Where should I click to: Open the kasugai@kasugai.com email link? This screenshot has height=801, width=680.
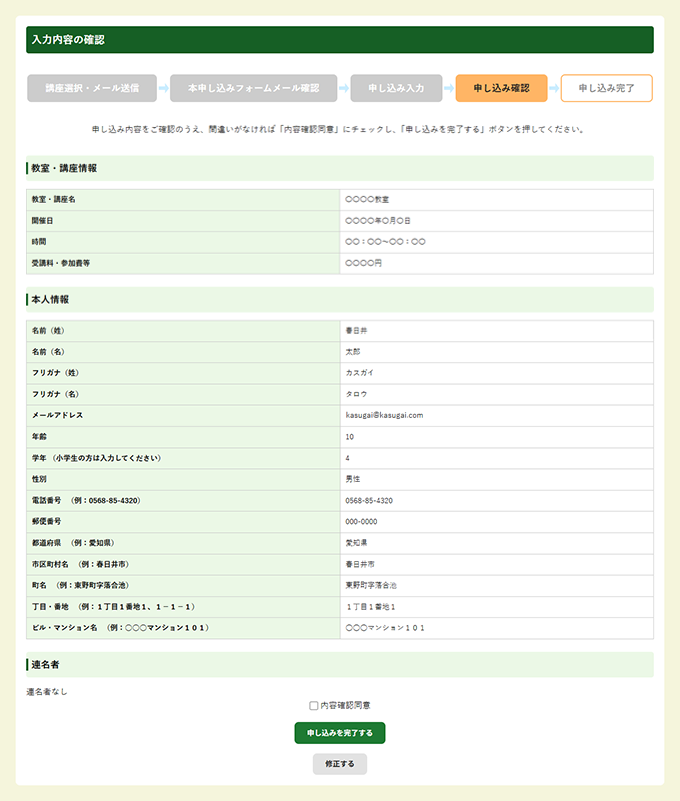click(384, 415)
